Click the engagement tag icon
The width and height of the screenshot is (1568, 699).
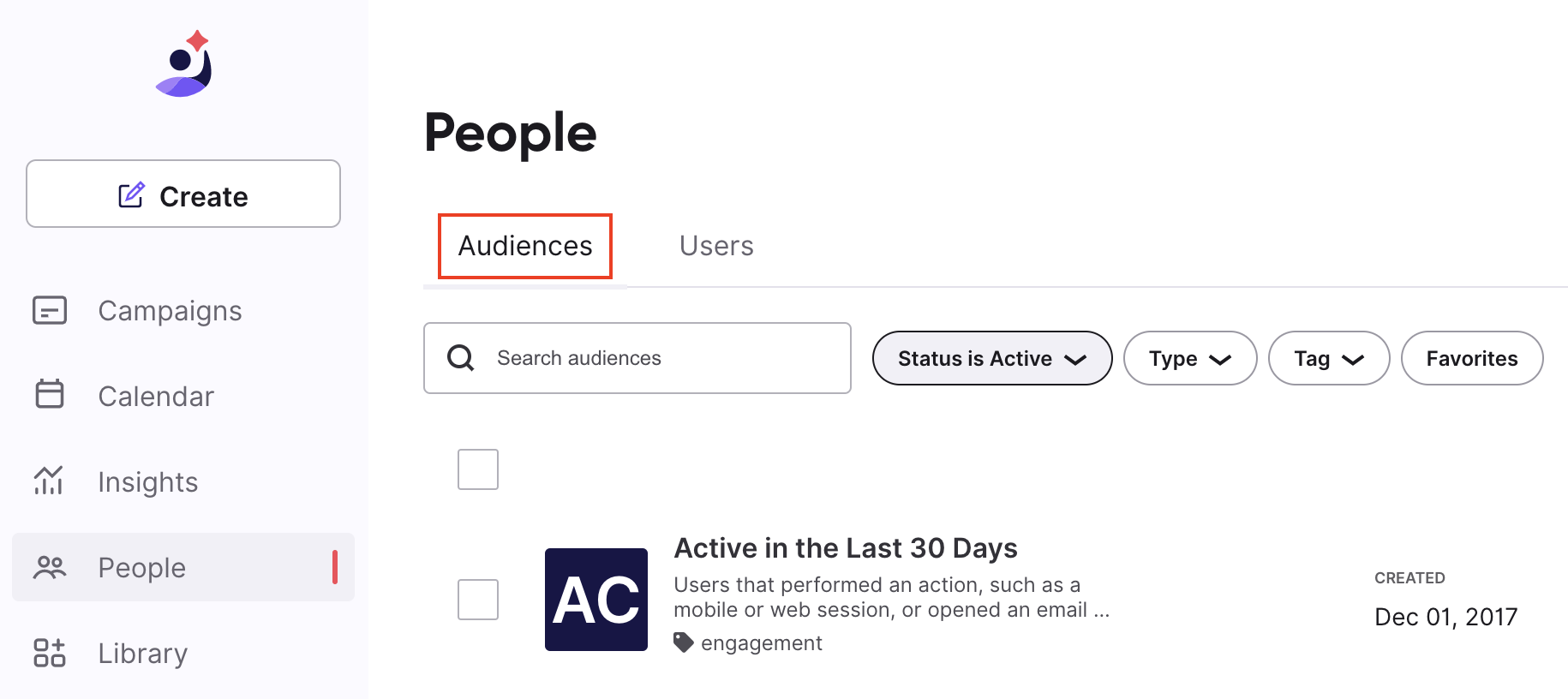[683, 642]
